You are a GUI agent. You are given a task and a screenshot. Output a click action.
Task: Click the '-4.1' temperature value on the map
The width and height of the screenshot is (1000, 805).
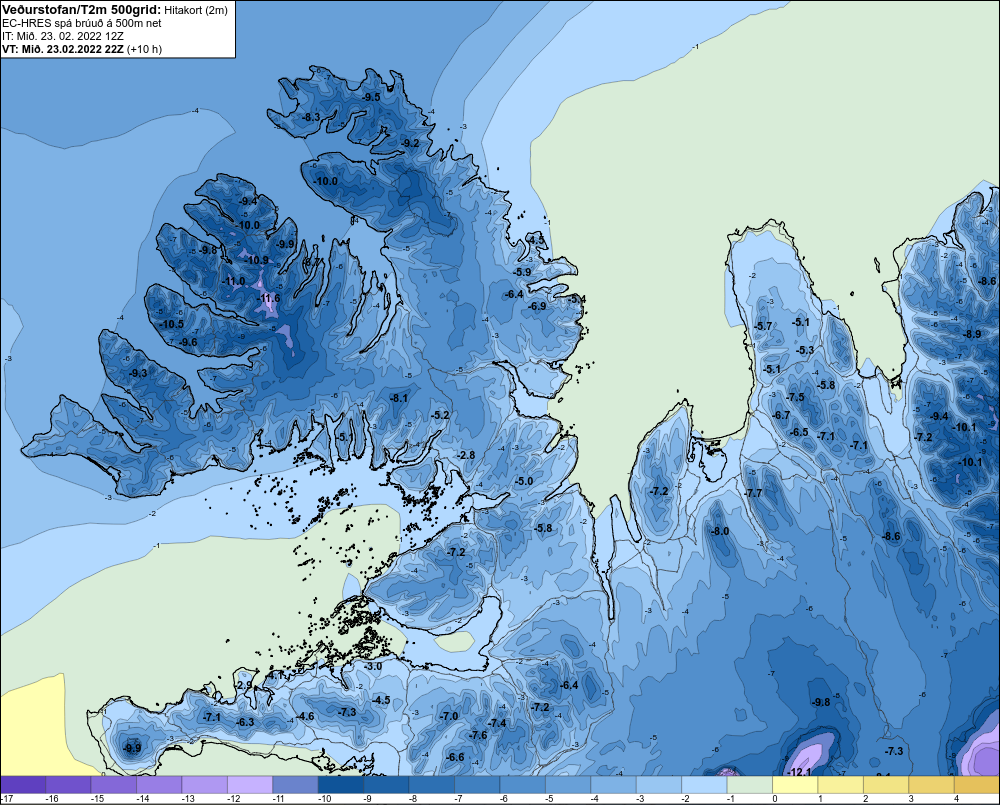click(x=276, y=675)
